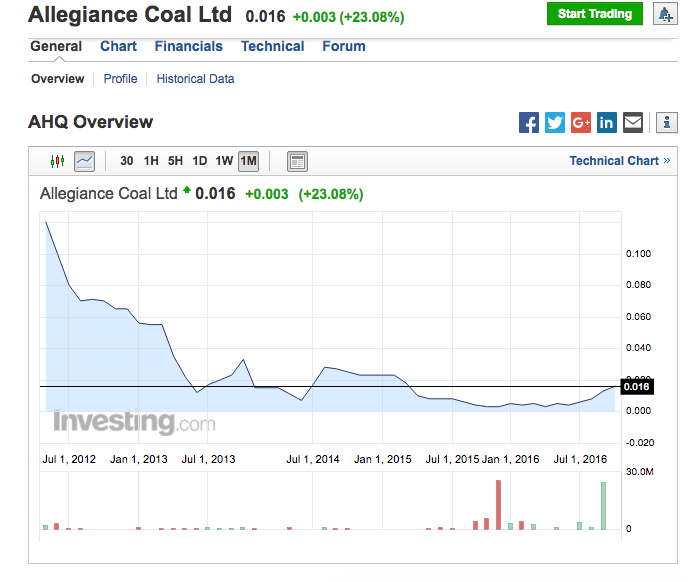Share on Facebook icon
This screenshot has width=688, height=582.
(x=529, y=122)
